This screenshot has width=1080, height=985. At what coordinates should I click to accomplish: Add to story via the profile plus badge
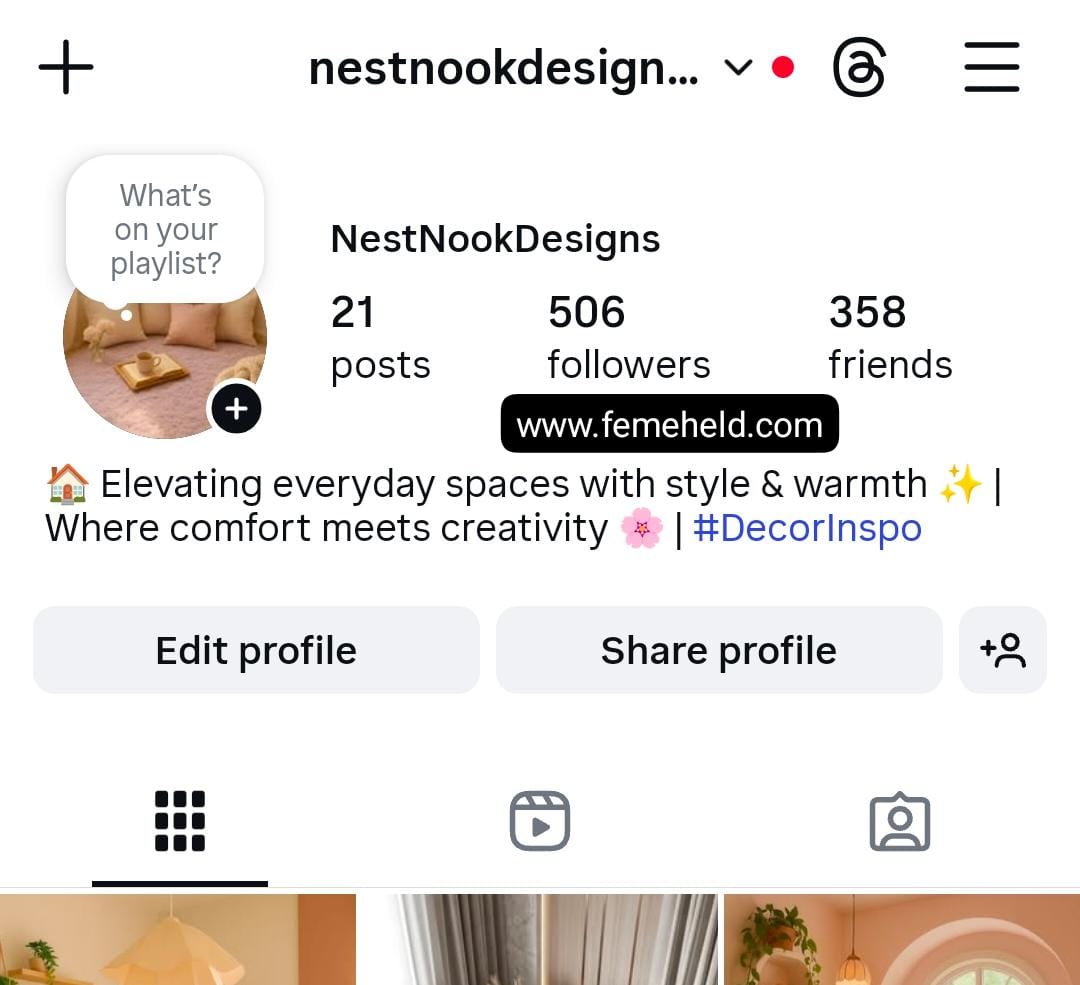(x=236, y=408)
